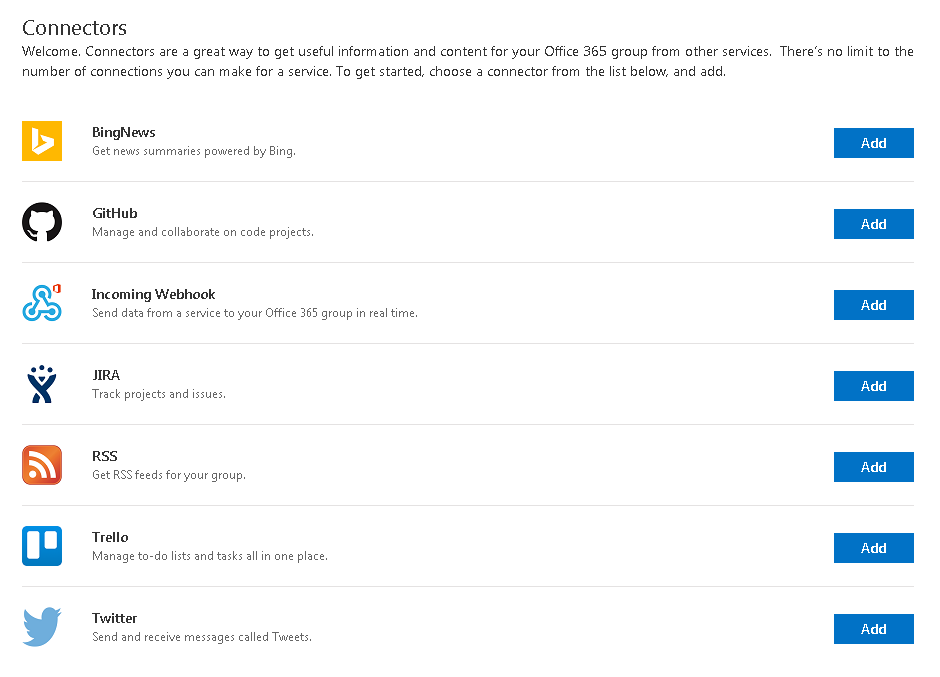
Task: Click the BingNews logo icon
Action: pyautogui.click(x=42, y=141)
